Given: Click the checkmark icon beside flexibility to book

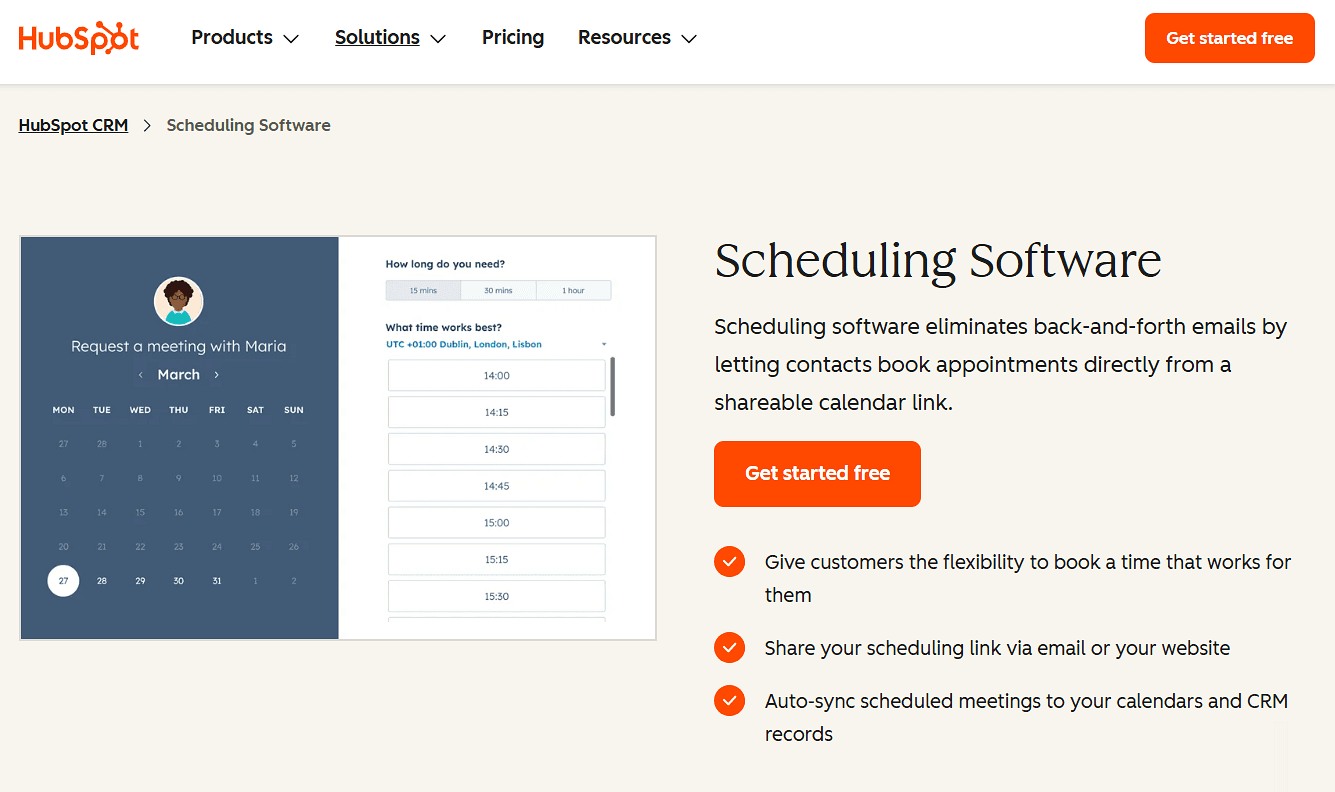Looking at the screenshot, I should click(x=730, y=561).
